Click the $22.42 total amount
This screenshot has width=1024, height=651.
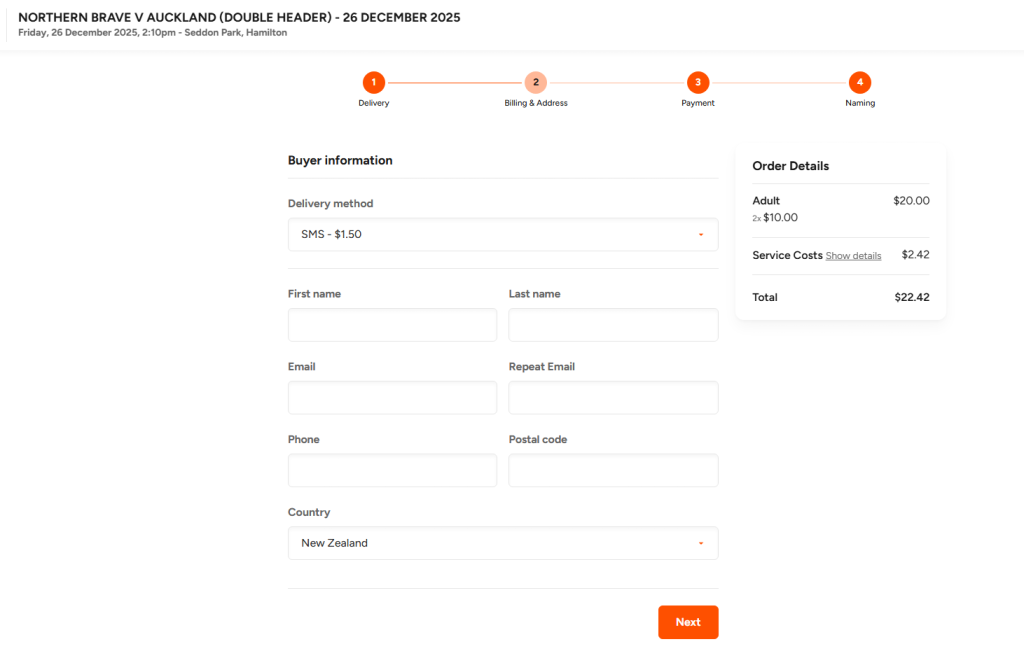912,297
